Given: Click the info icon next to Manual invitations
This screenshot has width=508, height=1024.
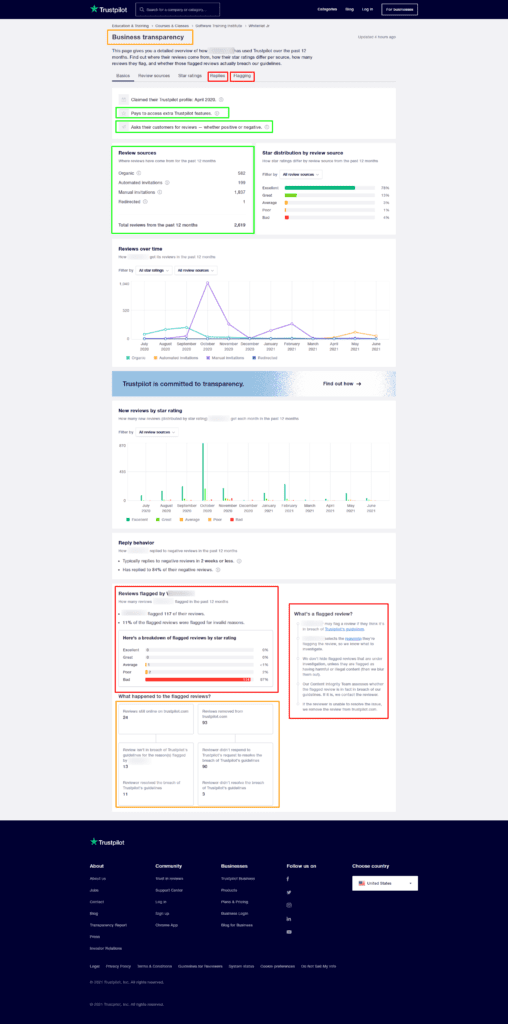Looking at the screenshot, I should [x=160, y=192].
